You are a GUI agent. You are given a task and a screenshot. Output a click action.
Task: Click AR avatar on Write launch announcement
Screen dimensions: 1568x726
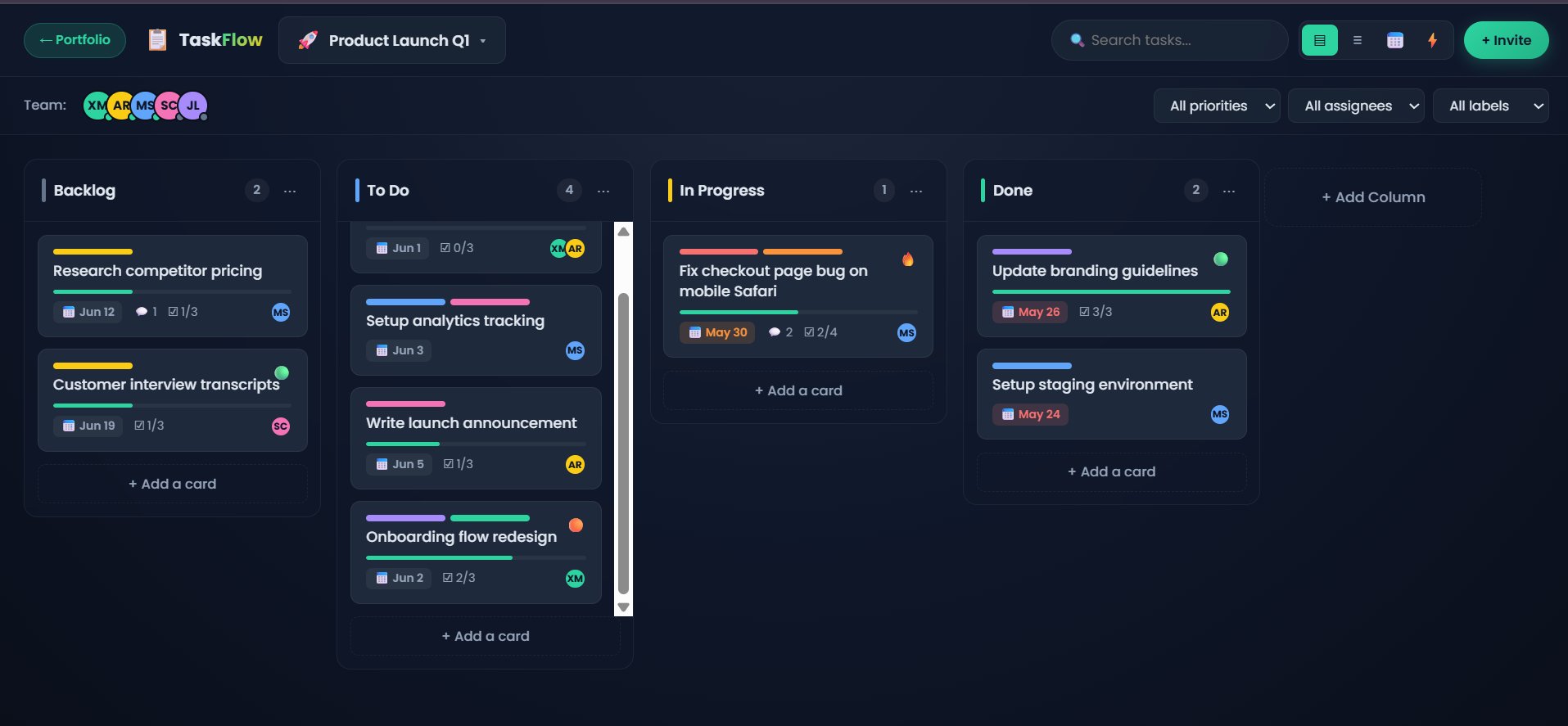[576, 464]
